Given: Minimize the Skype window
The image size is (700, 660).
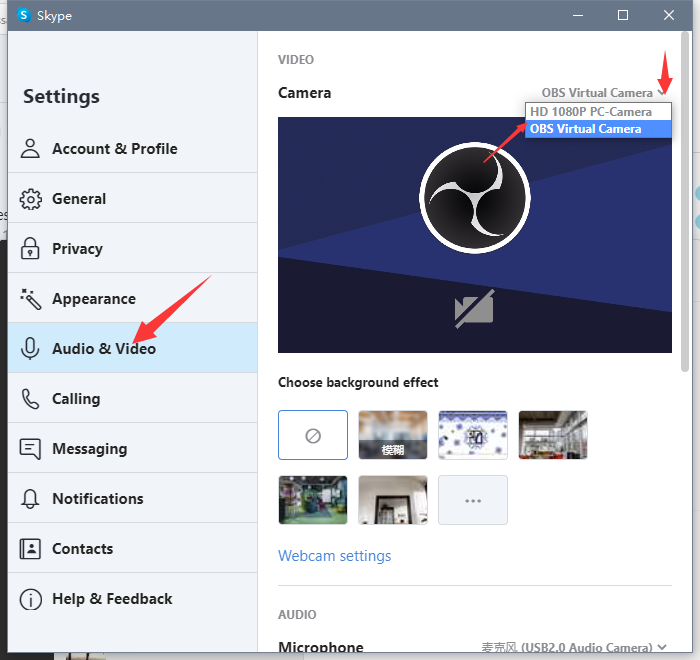Looking at the screenshot, I should 578,15.
